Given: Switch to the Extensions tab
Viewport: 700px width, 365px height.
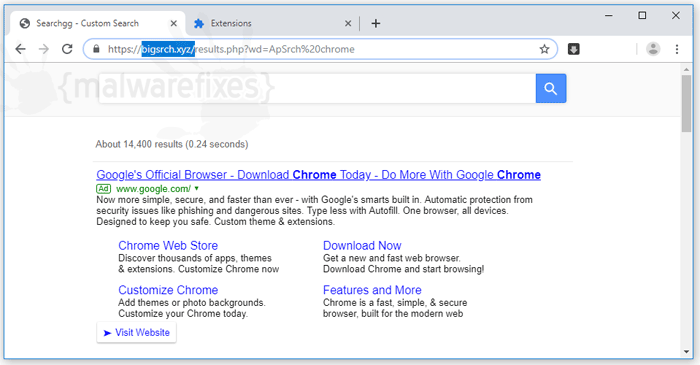Looking at the screenshot, I should tap(272, 23).
